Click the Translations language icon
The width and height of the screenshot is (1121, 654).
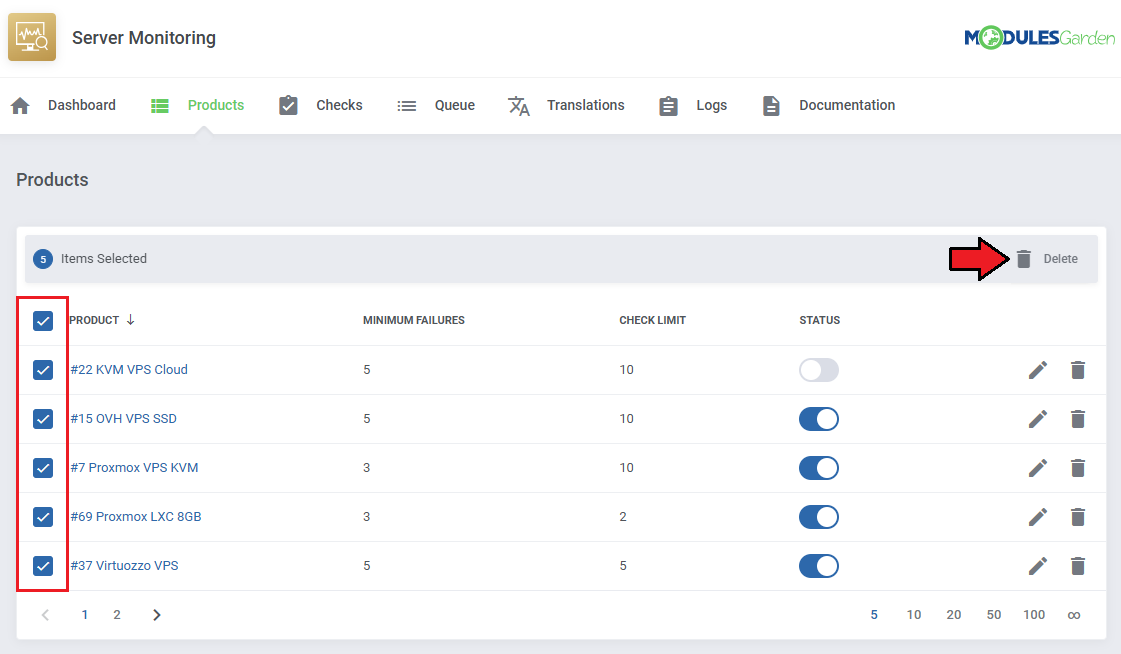[x=518, y=106]
